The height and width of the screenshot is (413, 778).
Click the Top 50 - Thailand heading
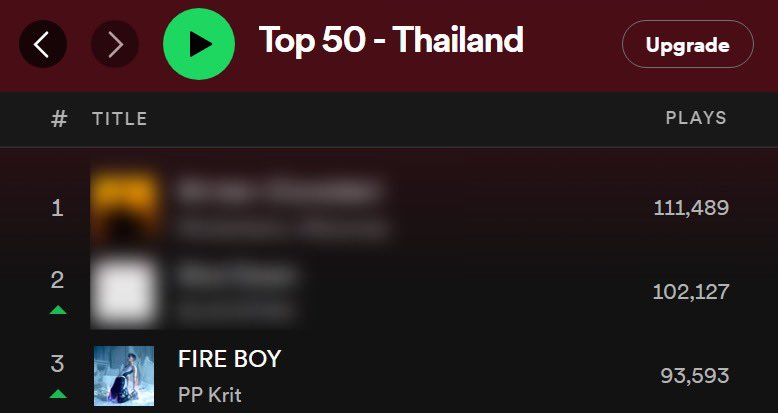[x=391, y=40]
